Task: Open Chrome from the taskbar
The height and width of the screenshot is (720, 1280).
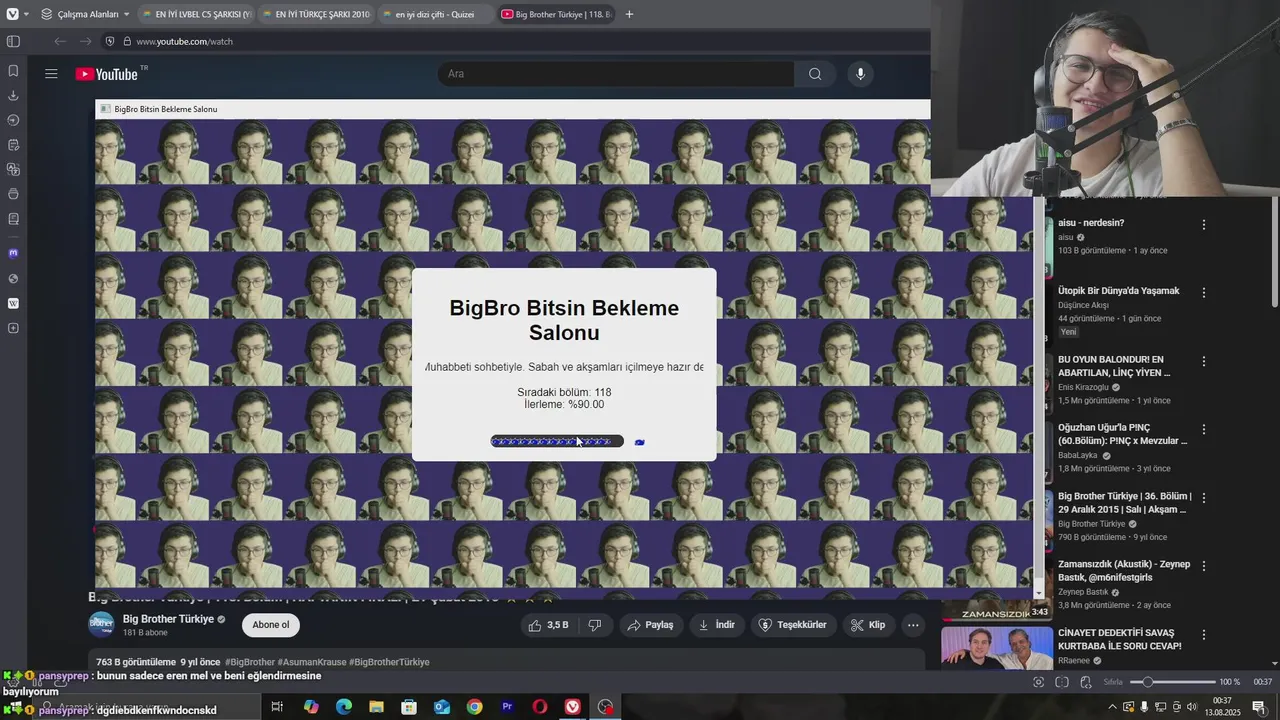Action: pos(474,707)
